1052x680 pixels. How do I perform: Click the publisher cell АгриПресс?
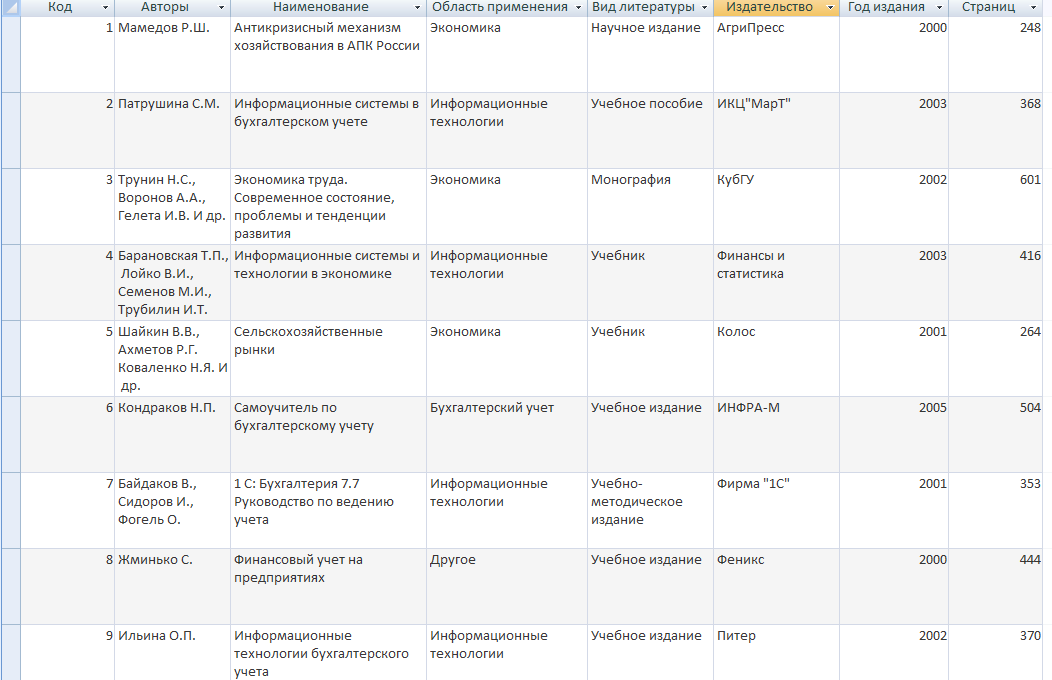pyautogui.click(x=776, y=54)
